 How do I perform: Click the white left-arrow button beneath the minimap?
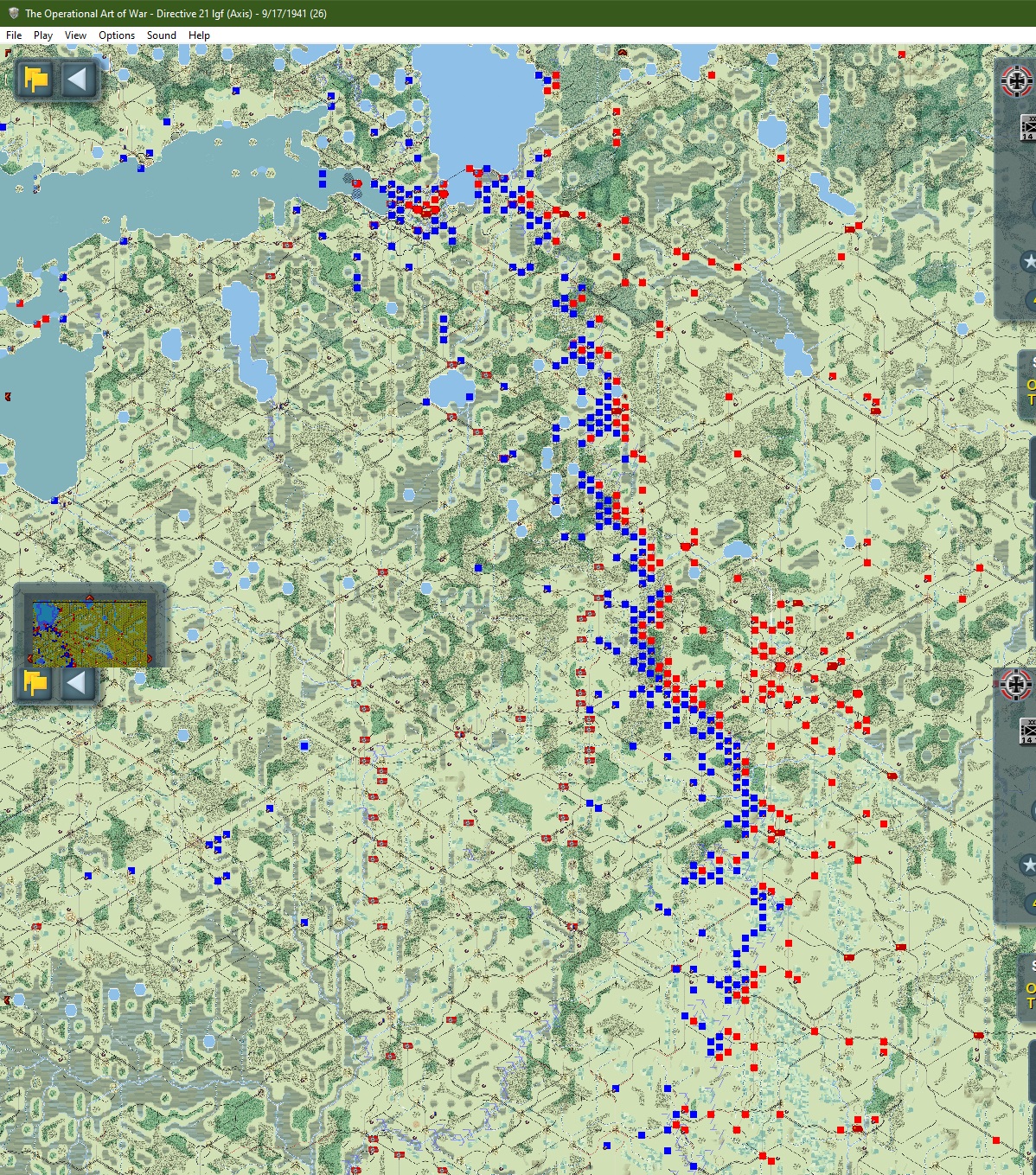point(77,683)
